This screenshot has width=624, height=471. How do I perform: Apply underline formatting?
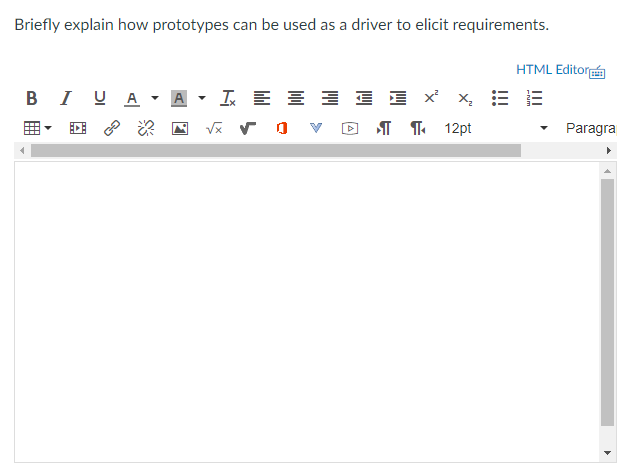[99, 98]
